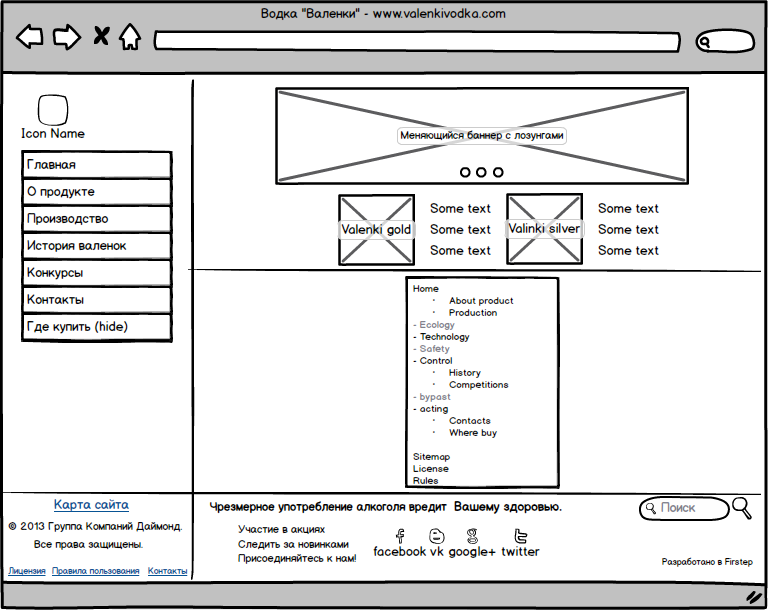The image size is (768, 610).
Task: Click the site logo icon above Icon Name
Action: 53,110
